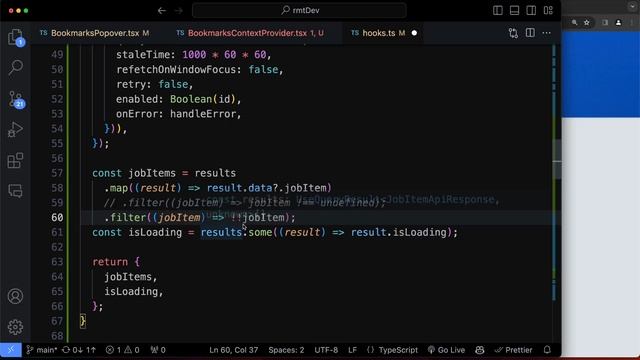Click the editor vertical scrollbar thumb
This screenshot has width=640, height=360.
pos(556,160)
